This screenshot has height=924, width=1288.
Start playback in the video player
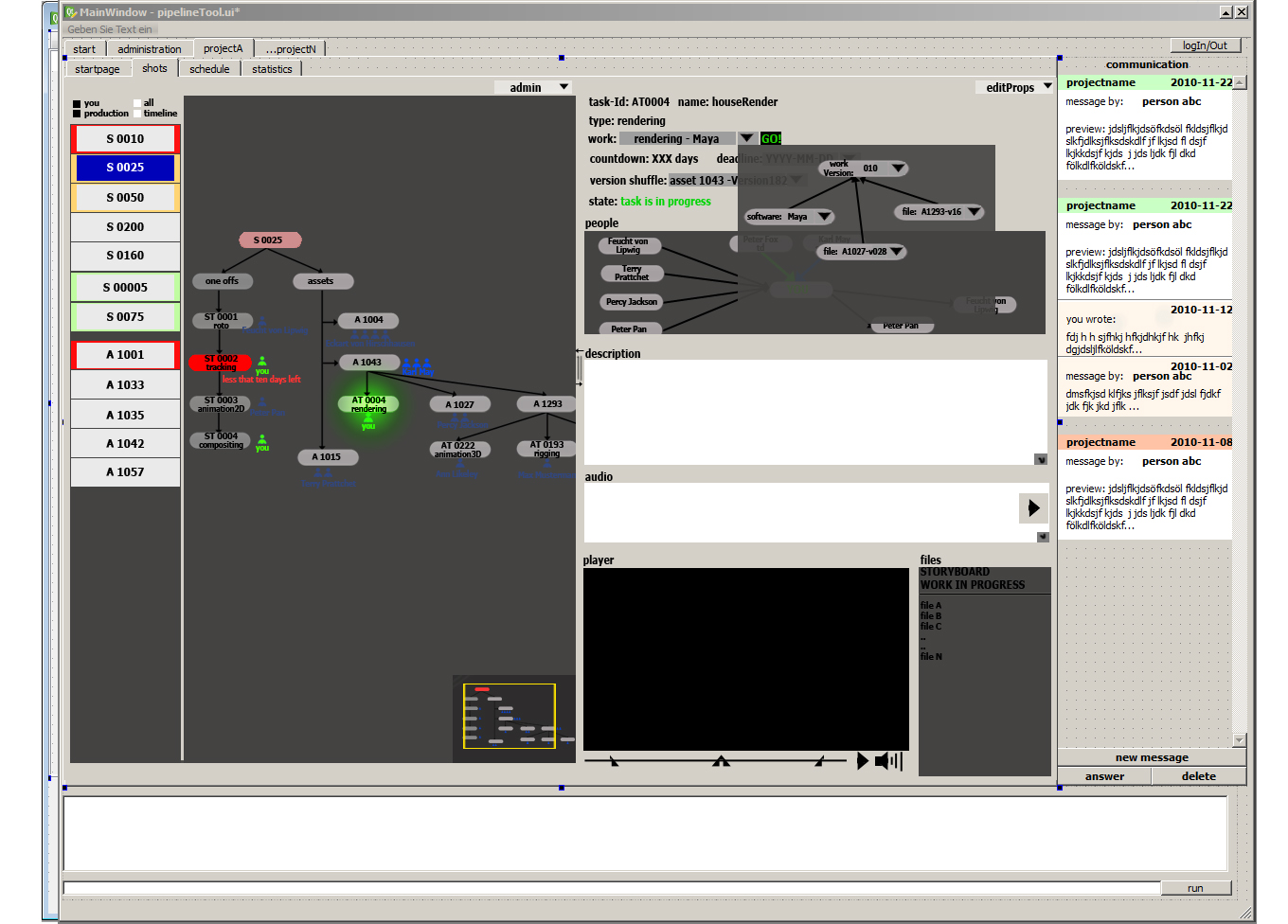[862, 760]
